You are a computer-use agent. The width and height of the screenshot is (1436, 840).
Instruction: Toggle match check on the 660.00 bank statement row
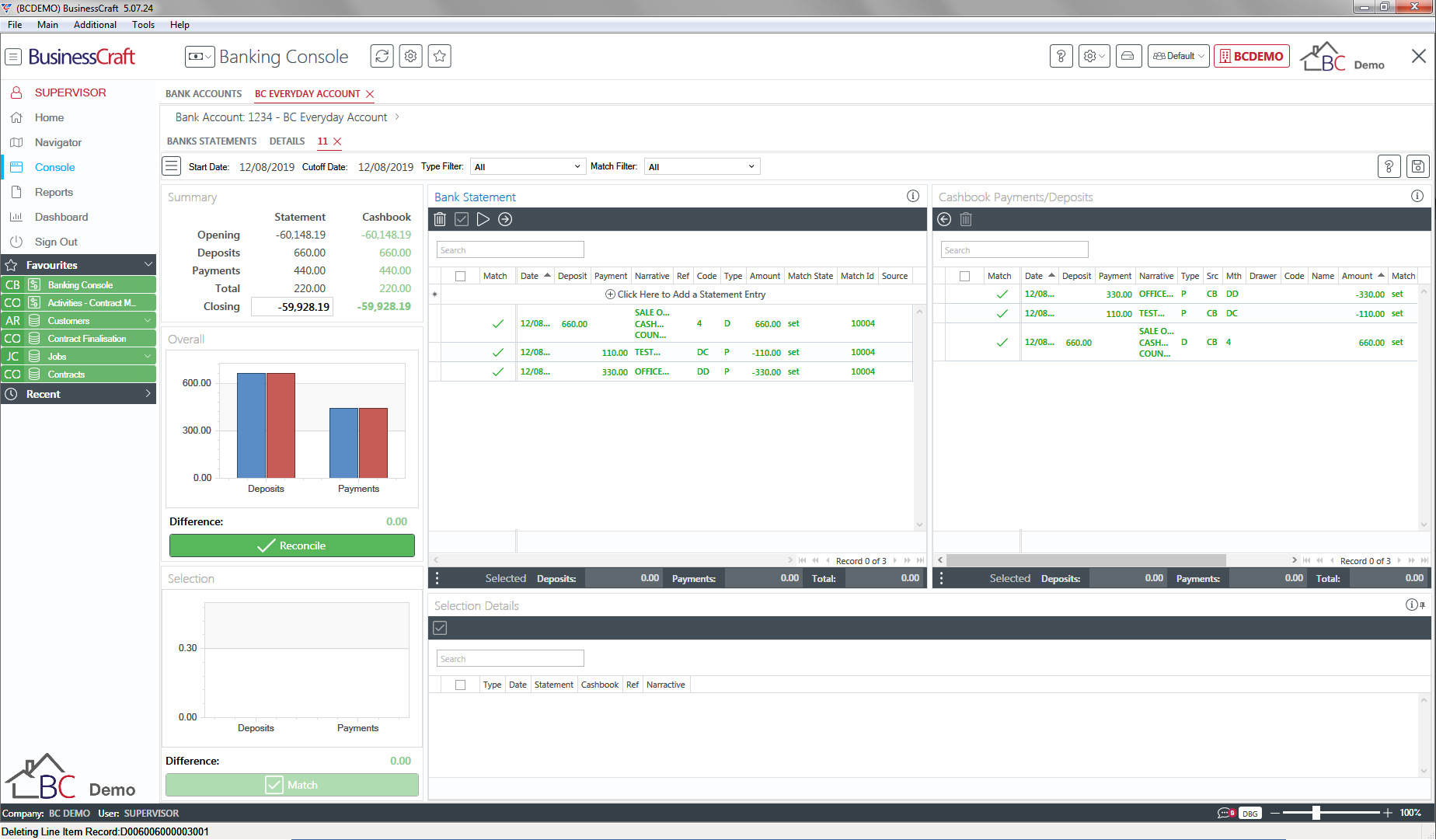[497, 324]
